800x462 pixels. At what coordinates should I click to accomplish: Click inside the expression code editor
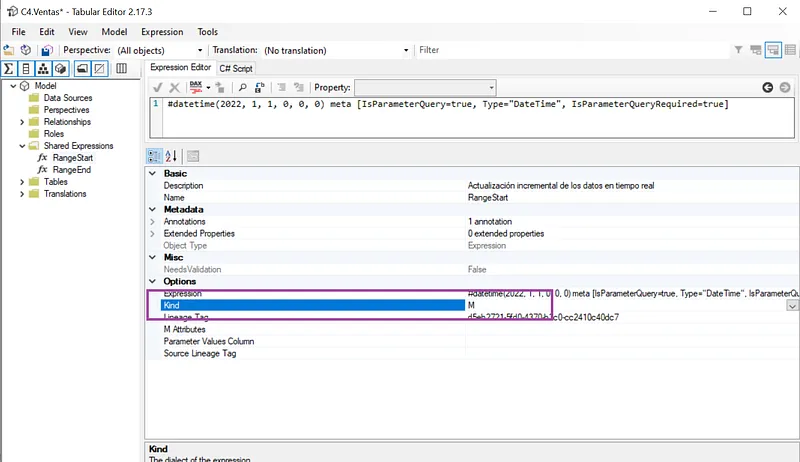click(478, 118)
